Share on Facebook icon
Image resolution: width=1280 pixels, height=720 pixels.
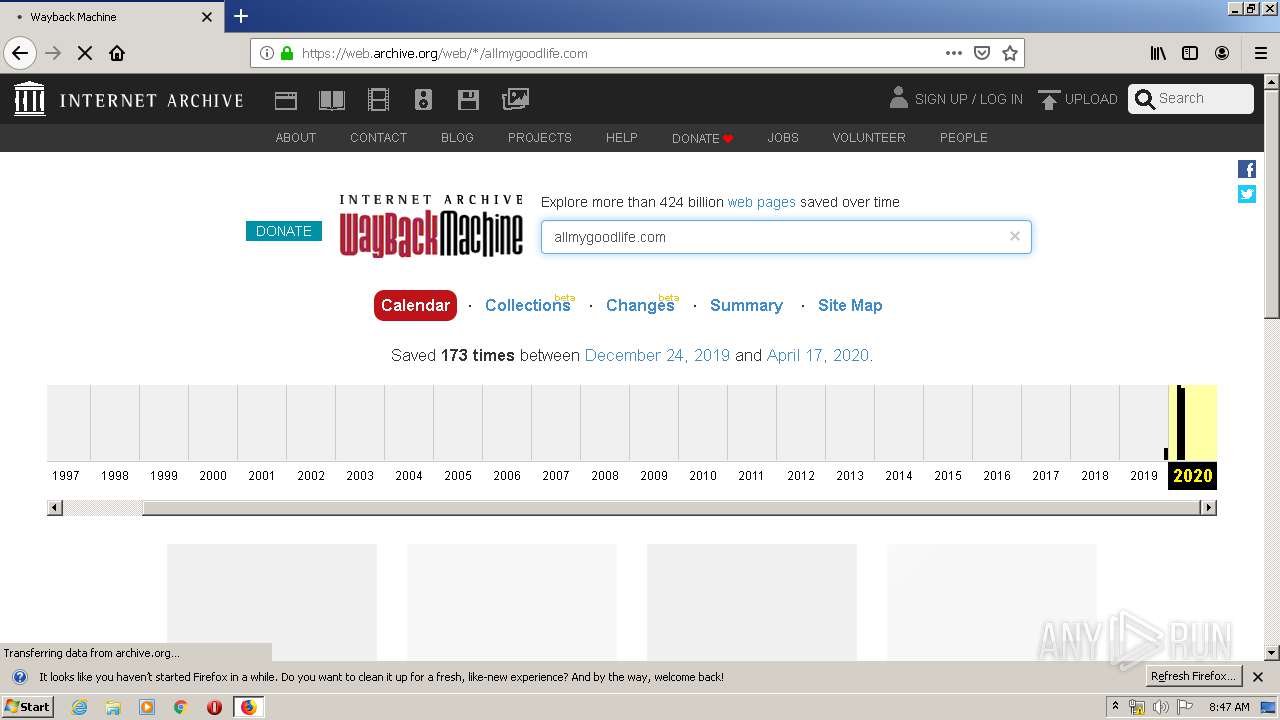click(1247, 169)
